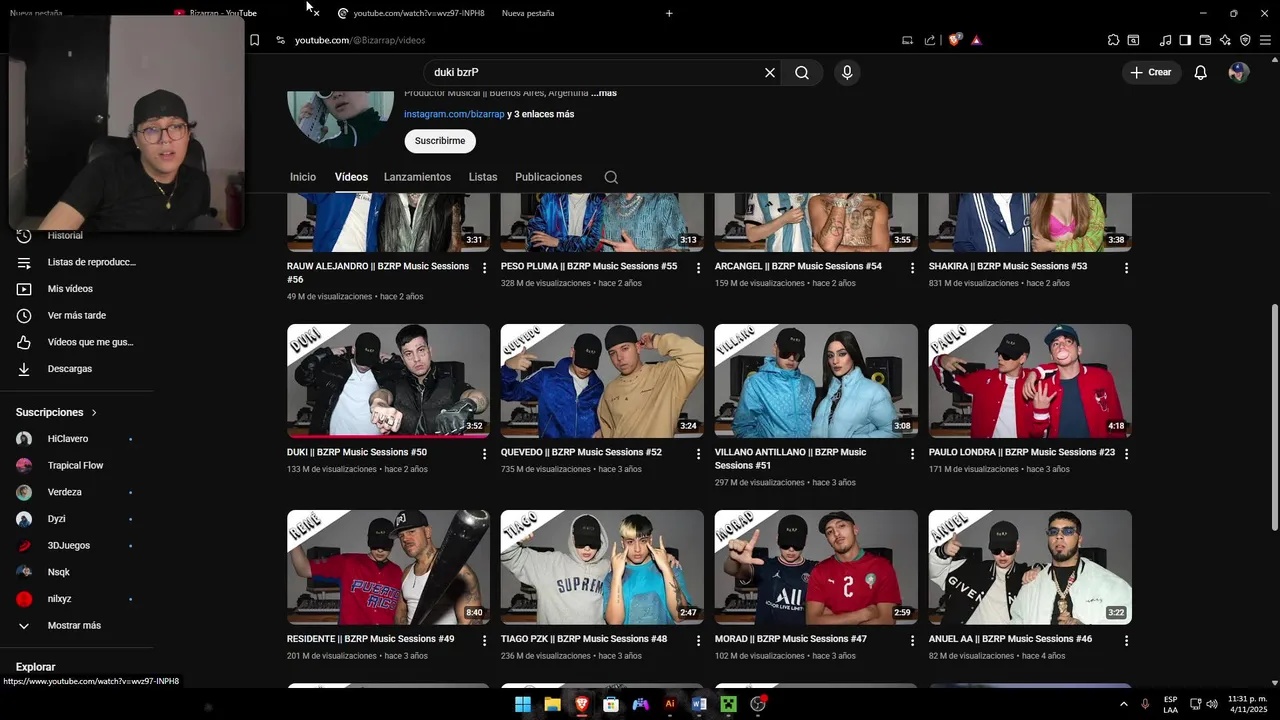Start voice search with microphone icon

click(x=847, y=72)
